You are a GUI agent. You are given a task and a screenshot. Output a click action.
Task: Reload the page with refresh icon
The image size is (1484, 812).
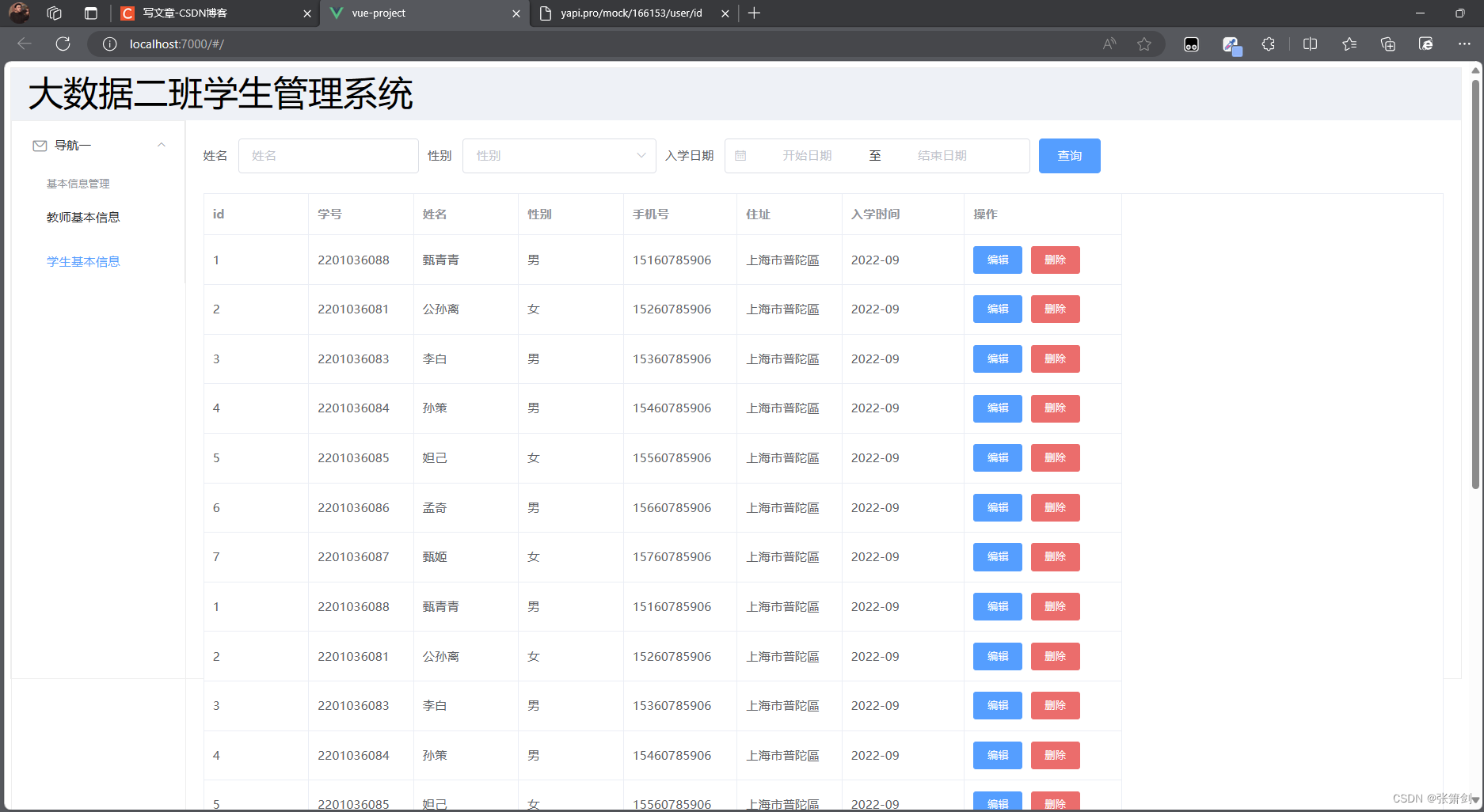pos(63,44)
